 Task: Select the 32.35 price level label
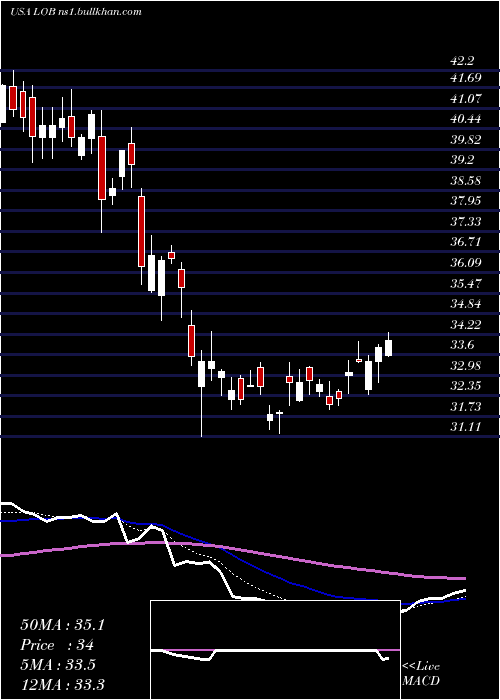466,386
